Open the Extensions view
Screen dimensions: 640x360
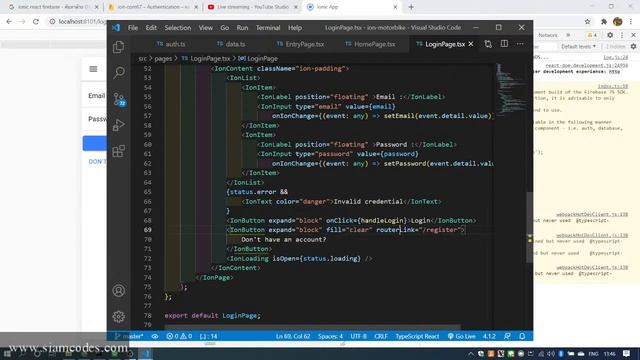(119, 151)
